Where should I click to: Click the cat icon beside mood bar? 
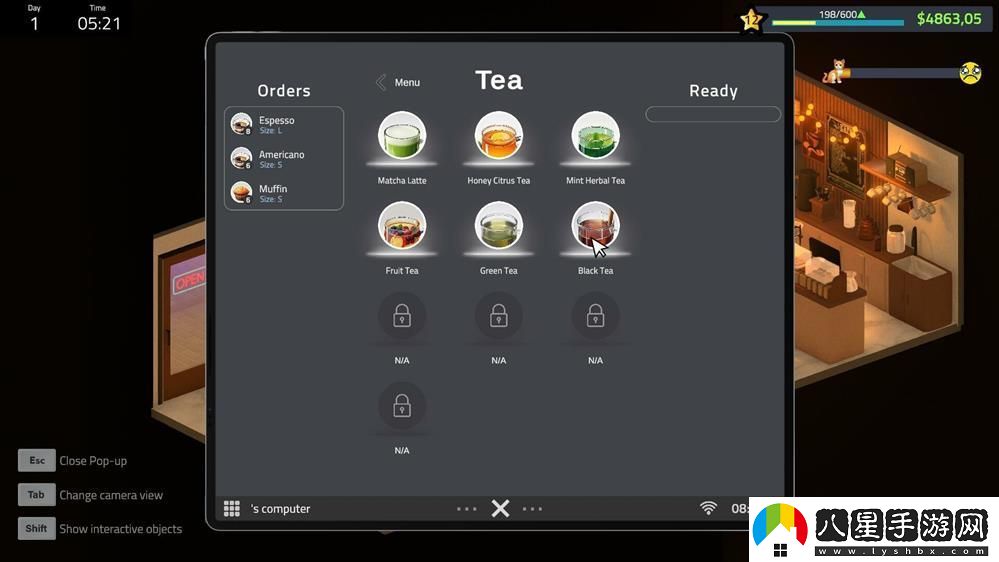click(833, 72)
